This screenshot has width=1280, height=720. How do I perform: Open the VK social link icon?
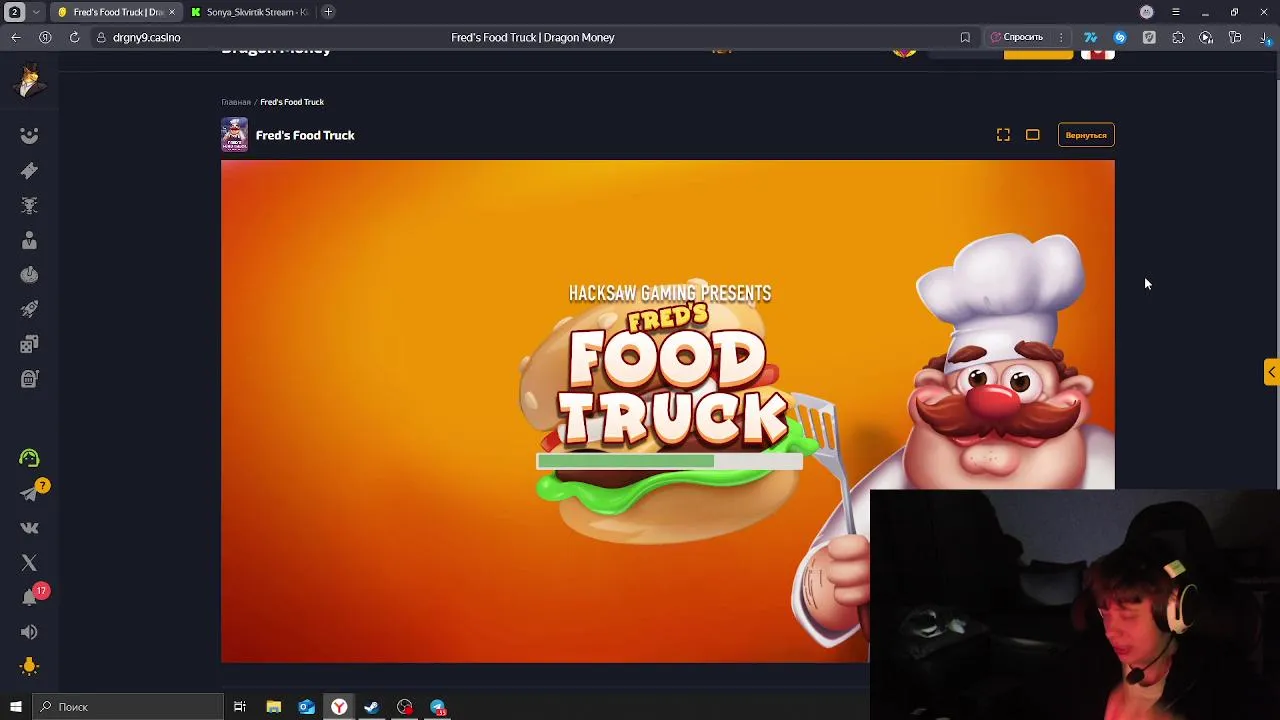[29, 528]
